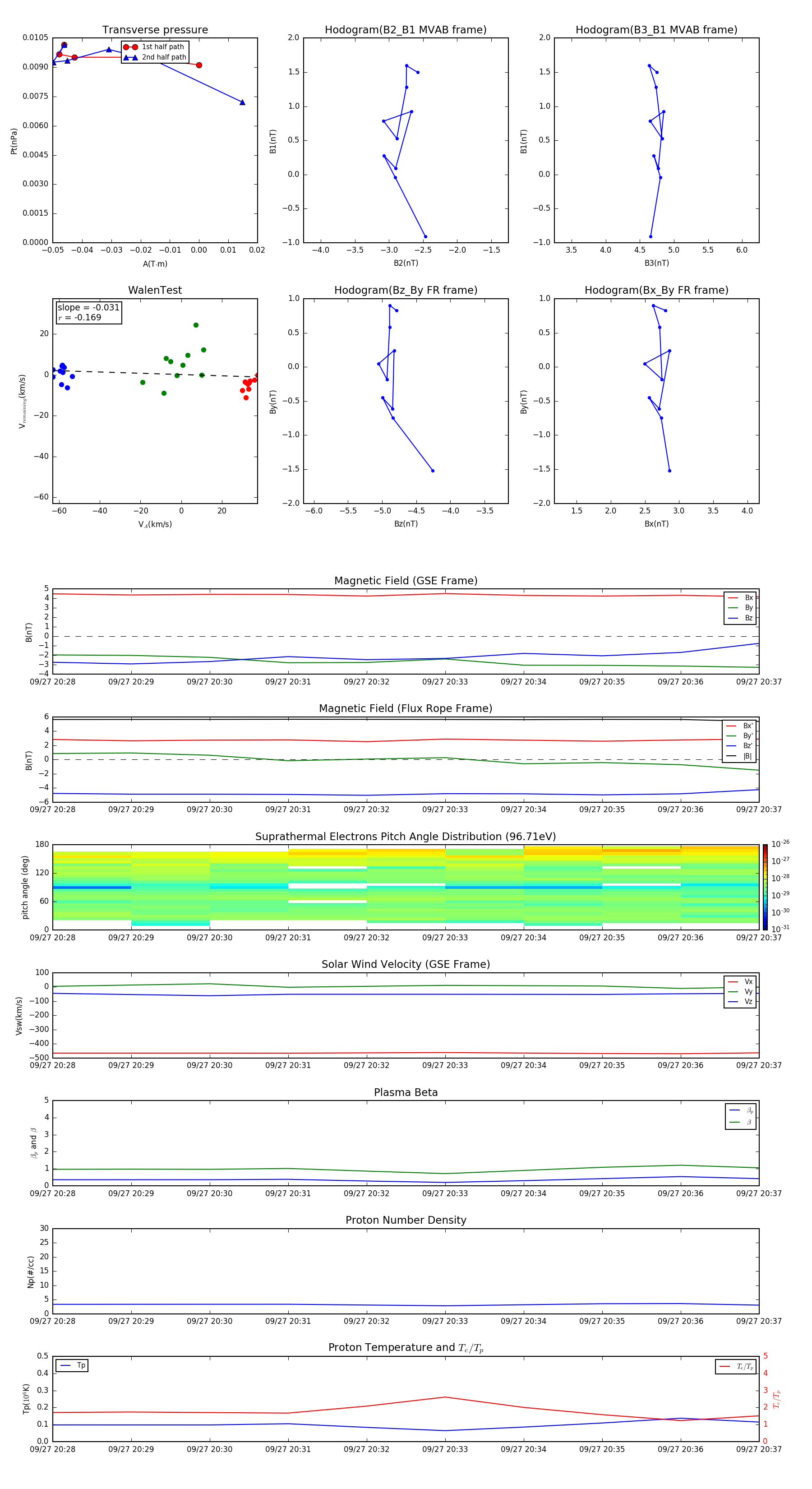Click the 'pitch angle (deg)' axis label
The height and width of the screenshot is (1489, 812).
click(25, 887)
